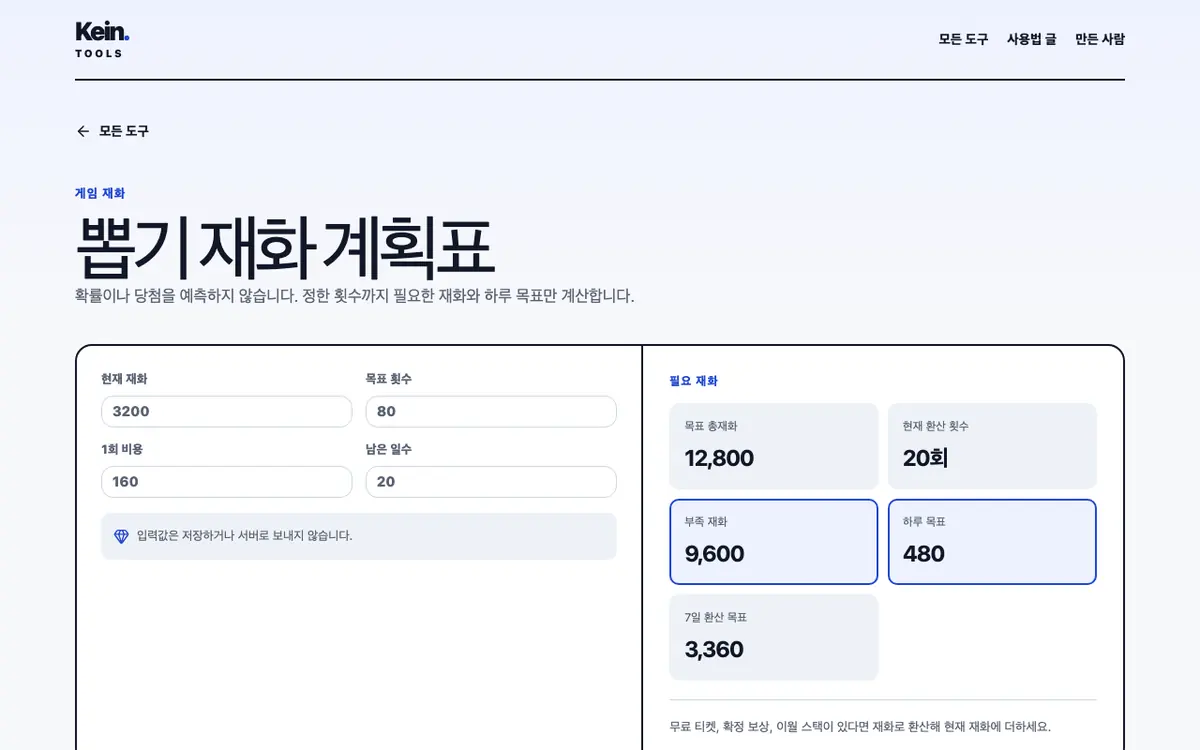Screen dimensions: 1200x750
Task: Select the 하루 목표 card value 480
Action: point(923,554)
